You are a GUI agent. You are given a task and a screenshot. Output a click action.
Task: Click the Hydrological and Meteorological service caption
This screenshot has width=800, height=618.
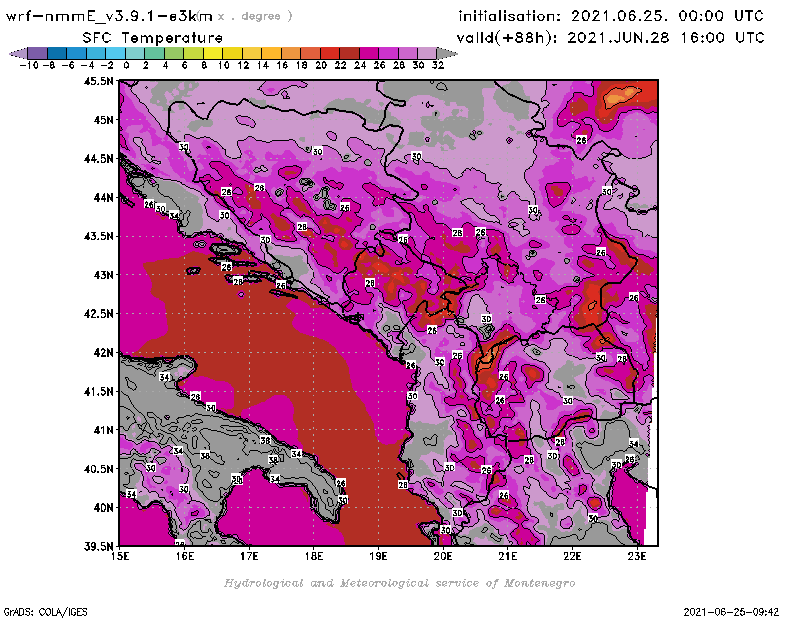(399, 583)
